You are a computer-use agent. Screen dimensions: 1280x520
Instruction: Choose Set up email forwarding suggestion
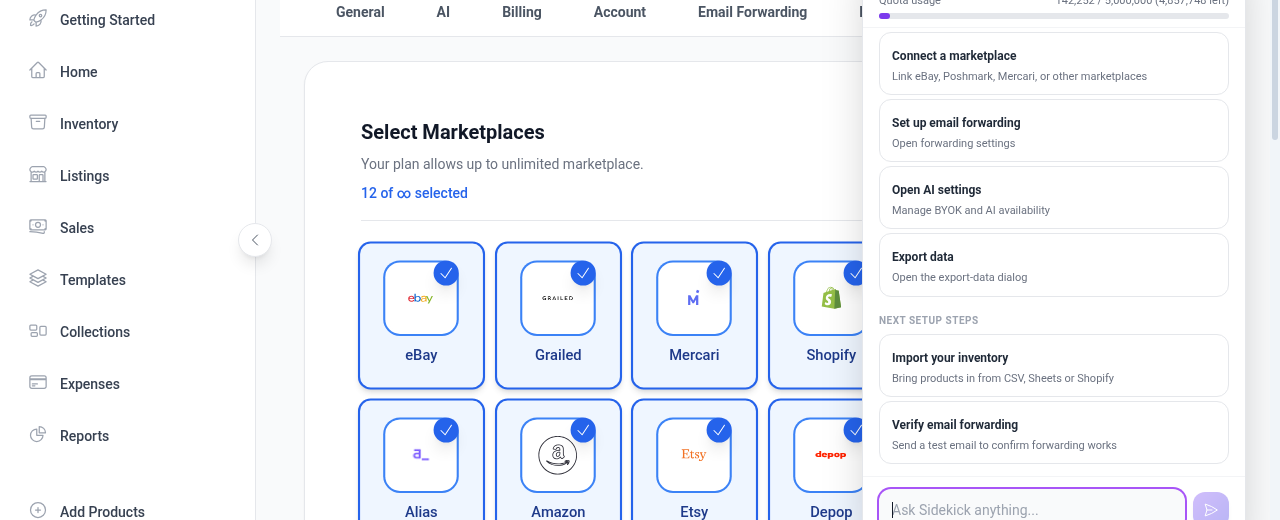coord(1054,131)
